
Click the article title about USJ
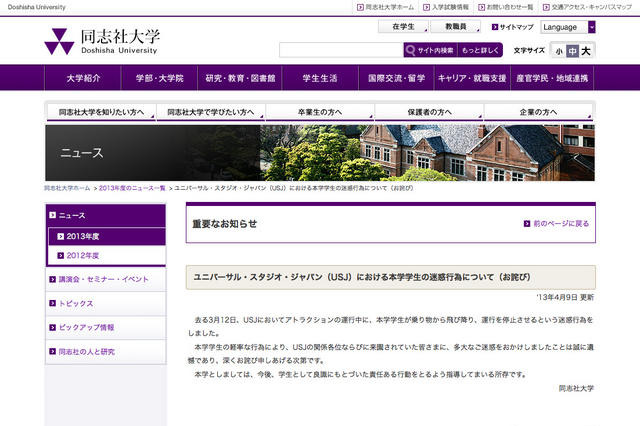(362, 277)
